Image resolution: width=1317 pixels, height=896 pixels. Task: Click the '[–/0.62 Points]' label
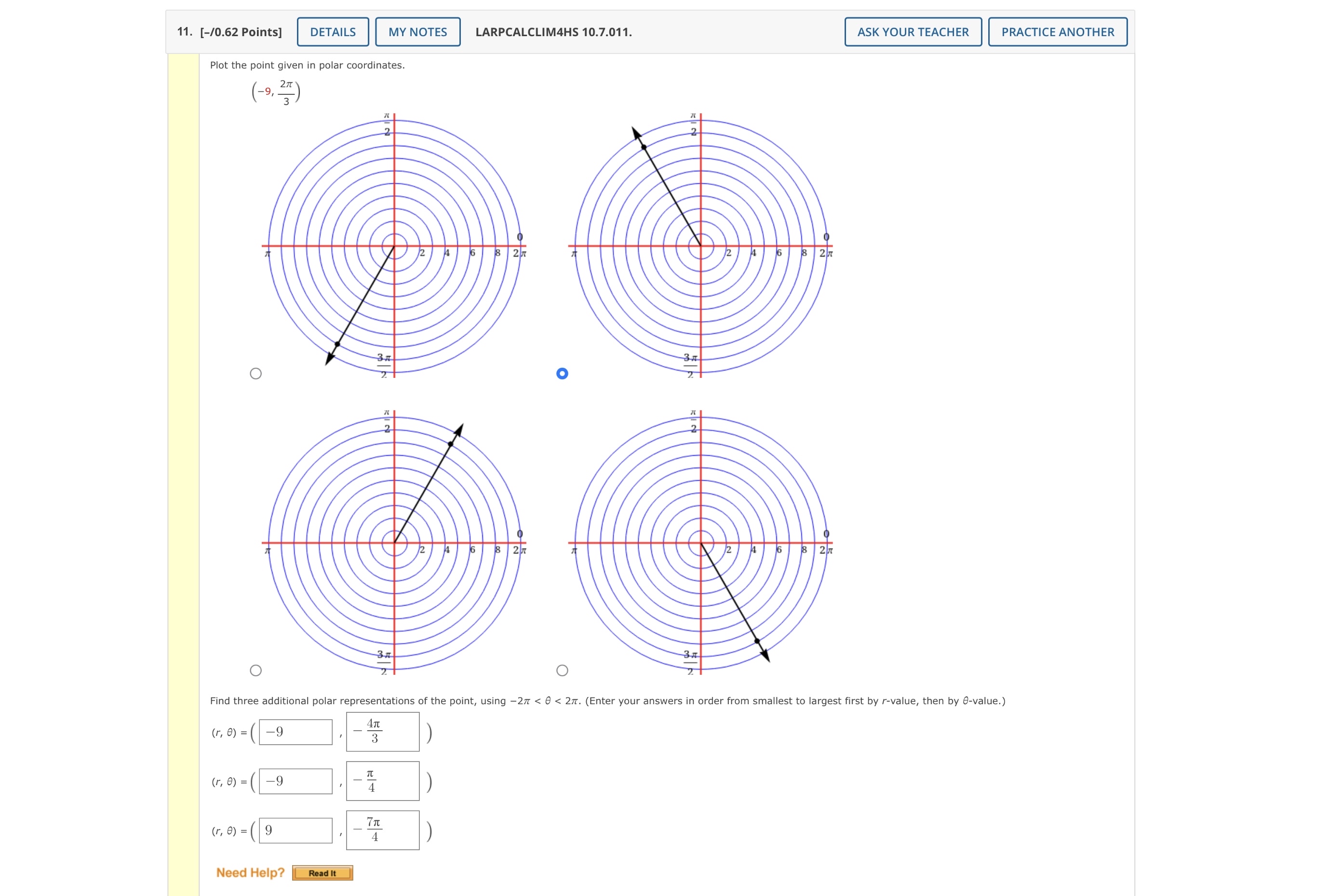pyautogui.click(x=241, y=32)
